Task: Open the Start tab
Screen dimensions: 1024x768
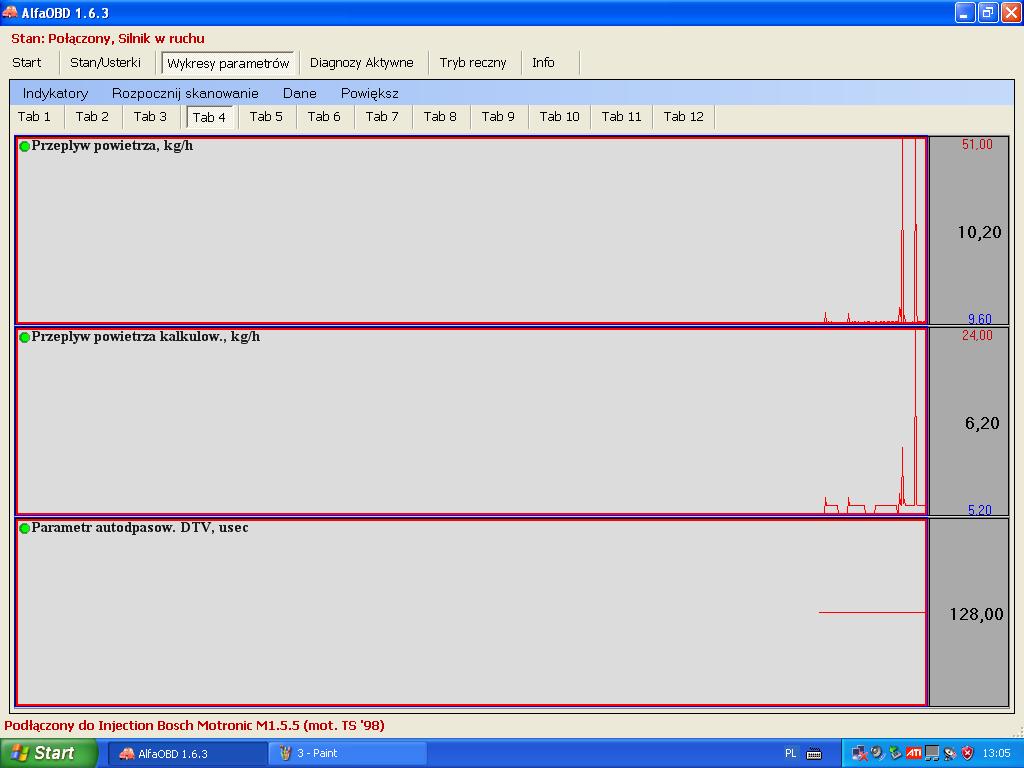Action: (27, 63)
